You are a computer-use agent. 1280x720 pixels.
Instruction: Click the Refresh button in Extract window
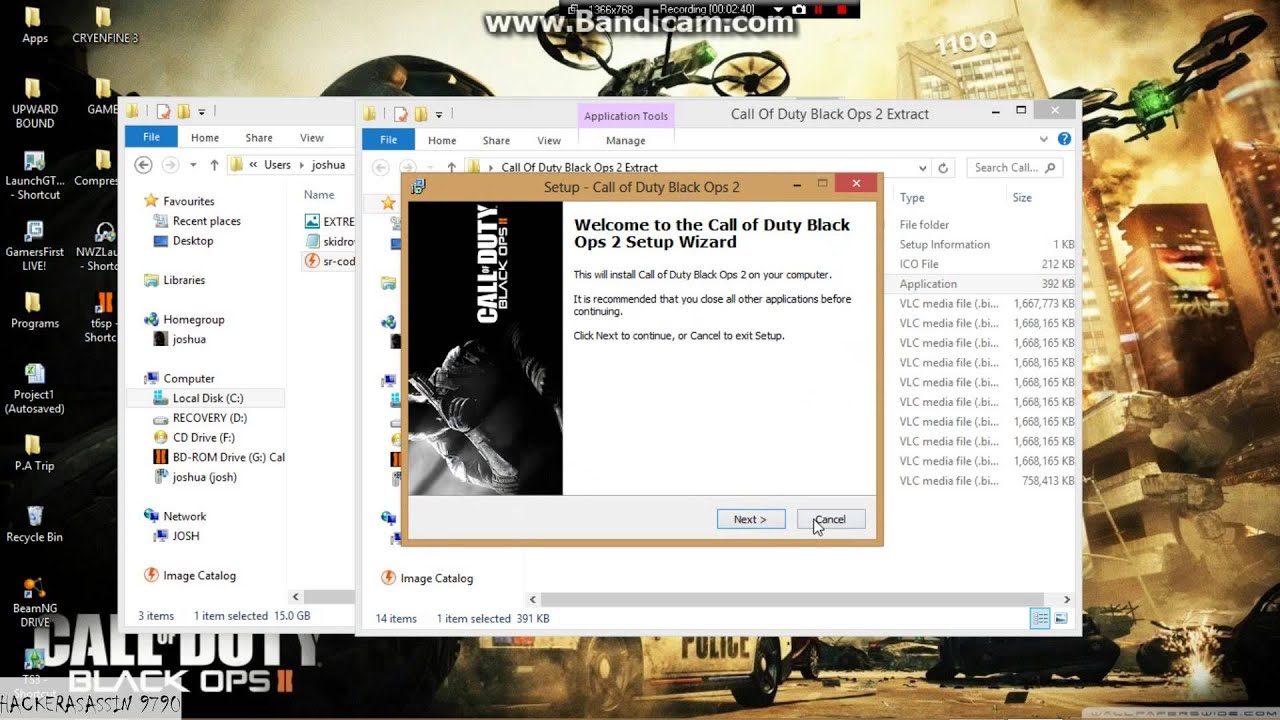943,168
